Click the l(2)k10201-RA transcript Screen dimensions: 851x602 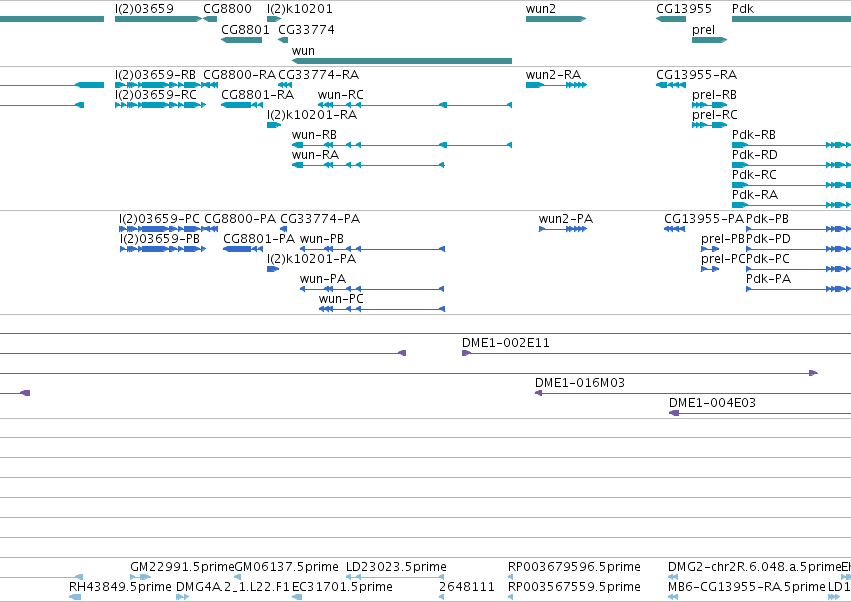tap(274, 125)
